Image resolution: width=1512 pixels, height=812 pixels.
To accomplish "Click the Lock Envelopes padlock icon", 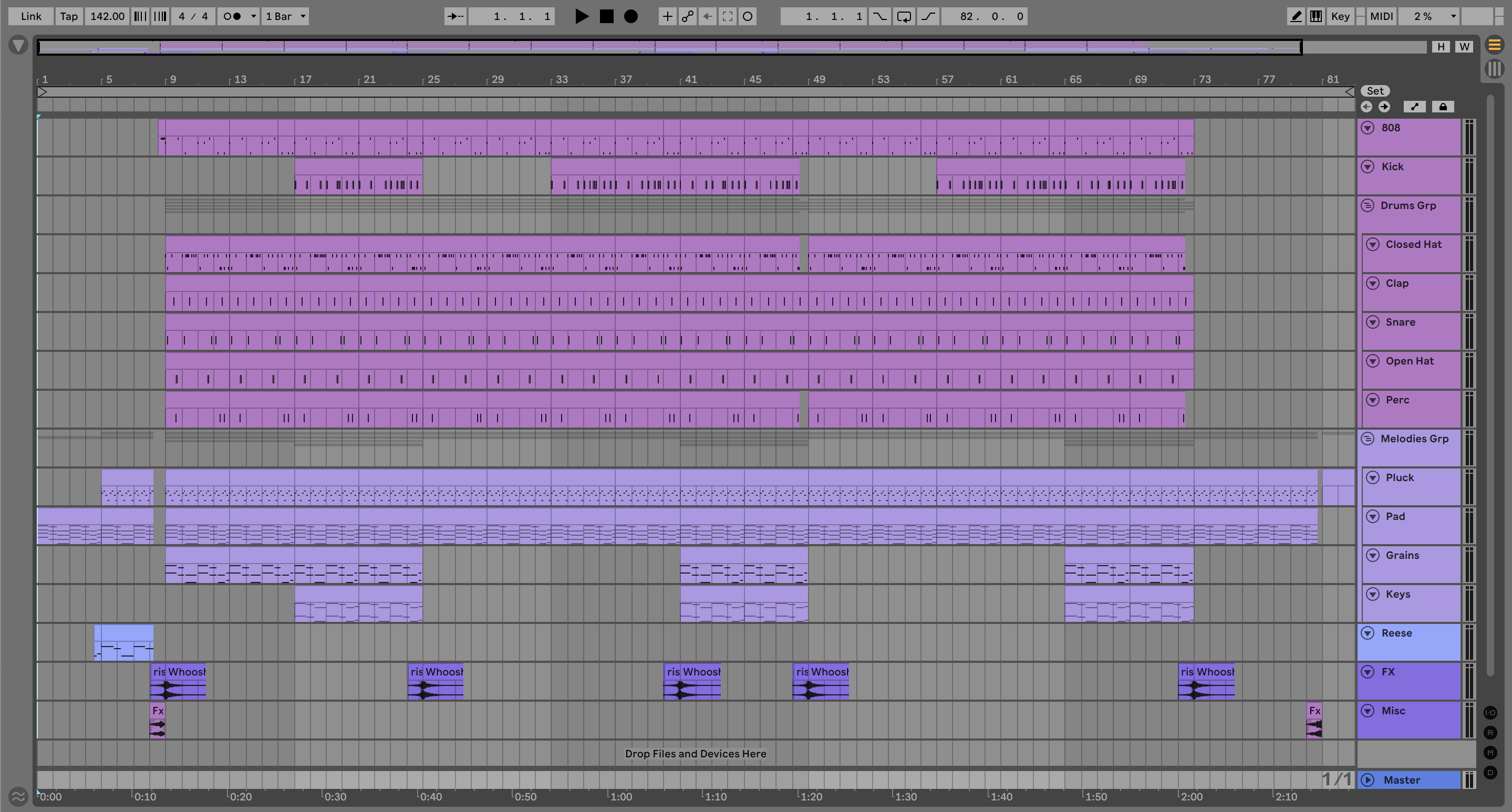I will pyautogui.click(x=1443, y=107).
